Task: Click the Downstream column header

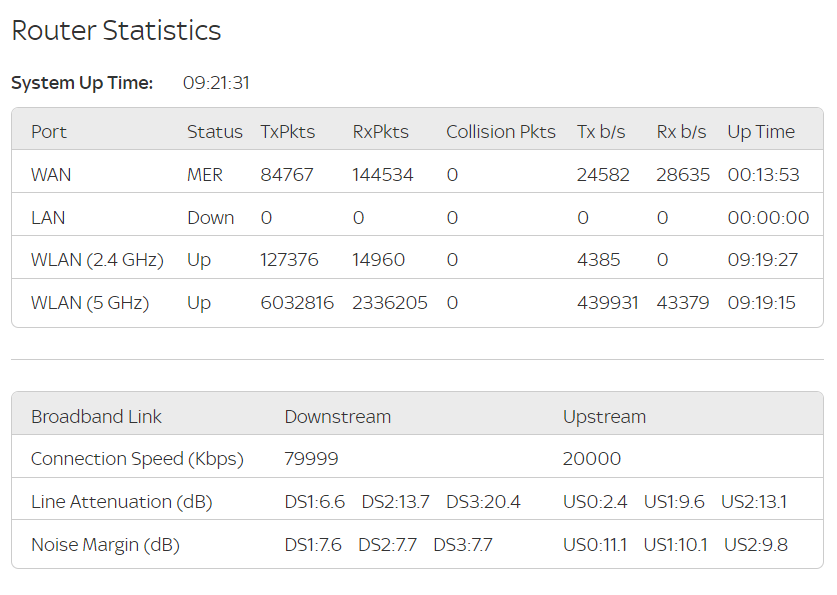Action: (337, 417)
